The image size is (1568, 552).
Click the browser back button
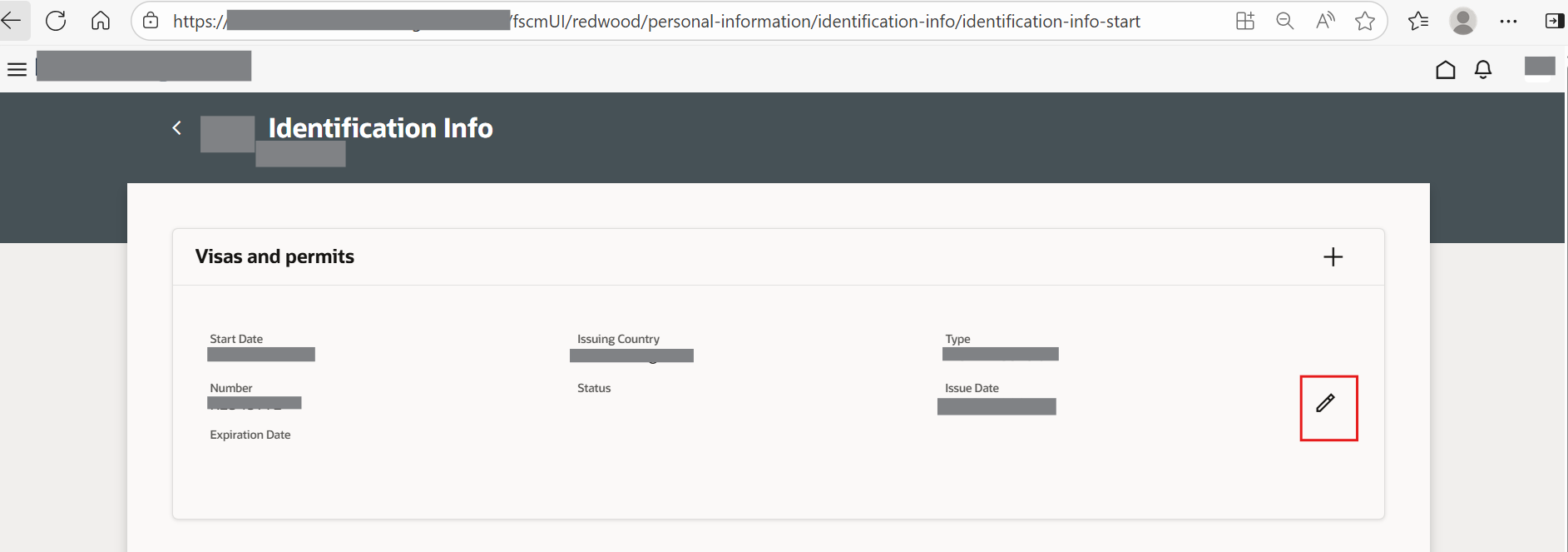15,21
